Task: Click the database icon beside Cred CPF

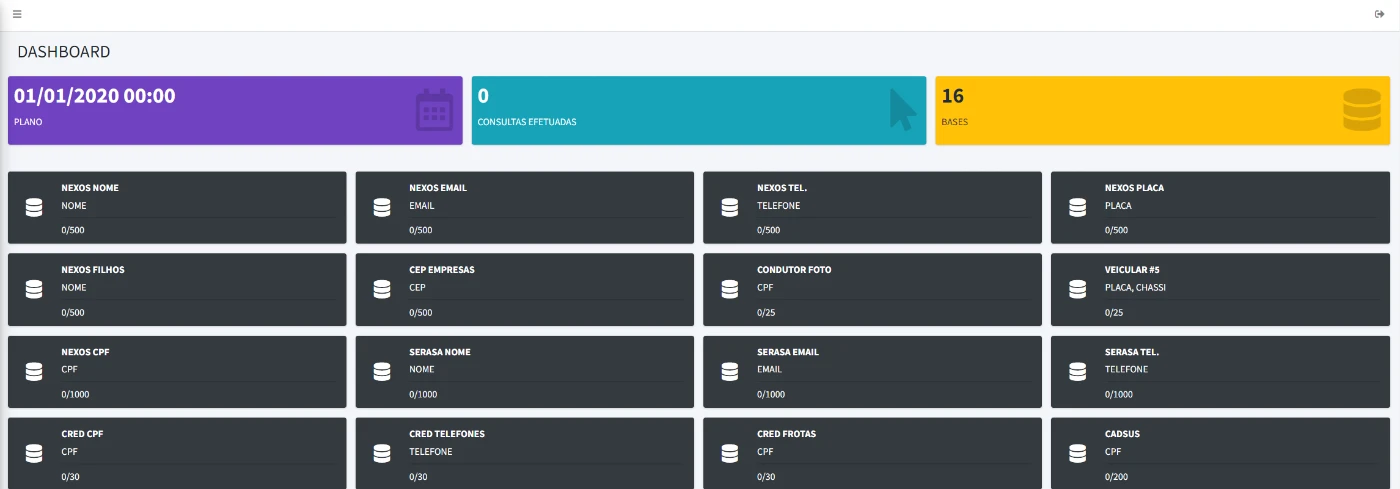Action: (x=34, y=453)
